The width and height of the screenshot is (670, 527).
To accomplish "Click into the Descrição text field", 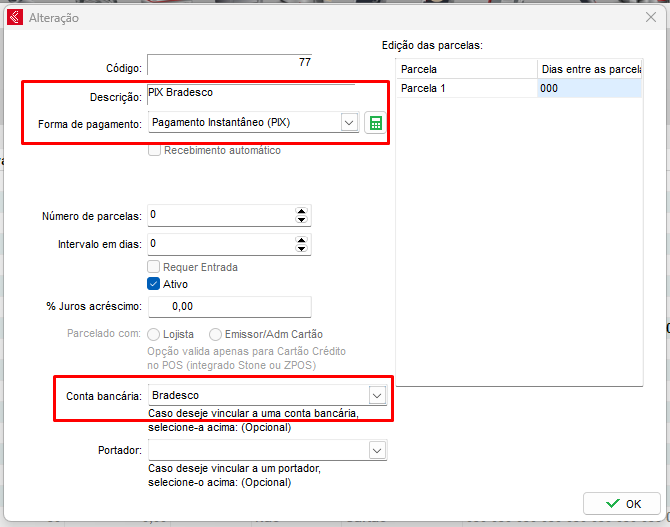I will (x=250, y=93).
